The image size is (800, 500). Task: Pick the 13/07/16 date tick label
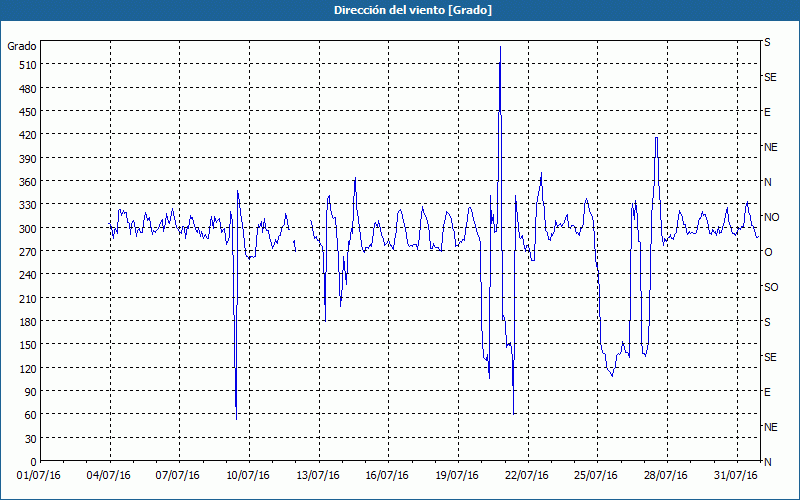click(x=318, y=476)
